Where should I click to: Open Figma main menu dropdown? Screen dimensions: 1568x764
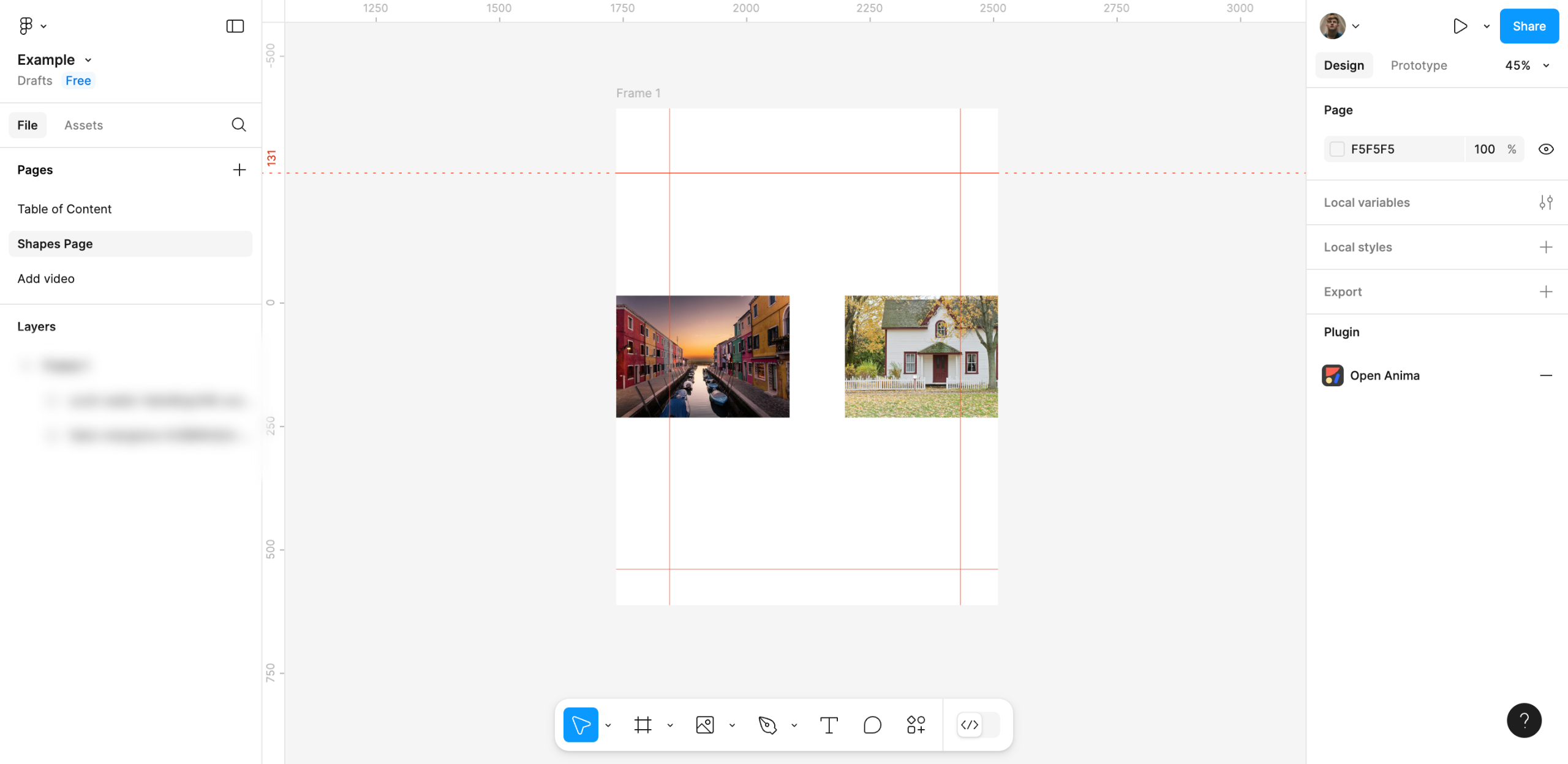click(x=32, y=26)
